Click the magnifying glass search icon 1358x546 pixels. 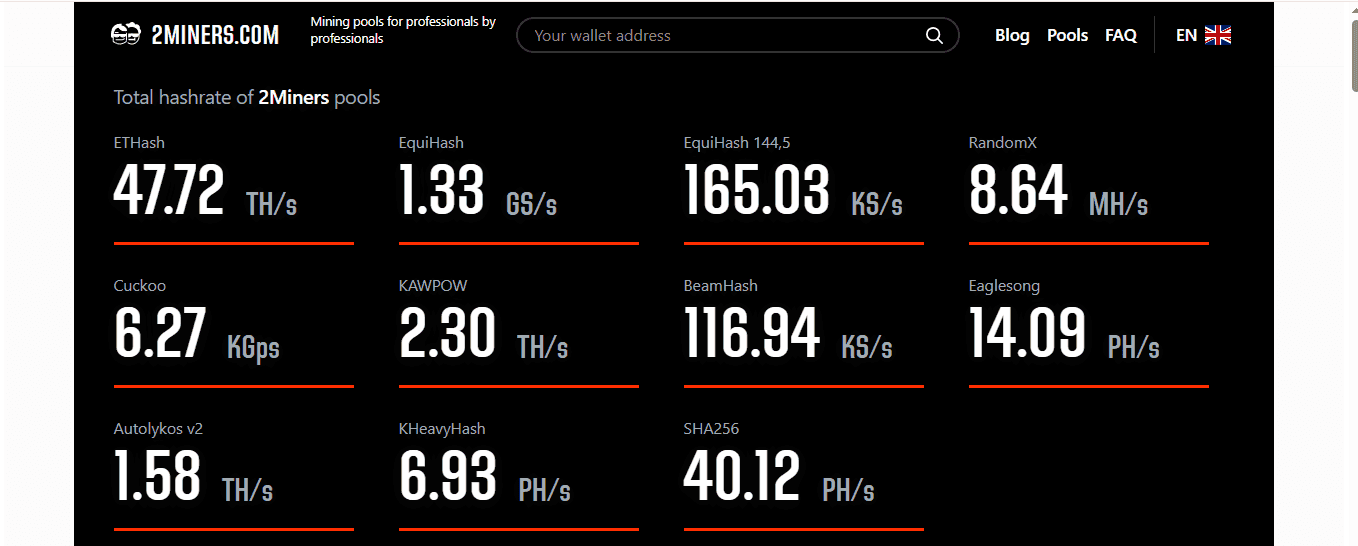[934, 36]
